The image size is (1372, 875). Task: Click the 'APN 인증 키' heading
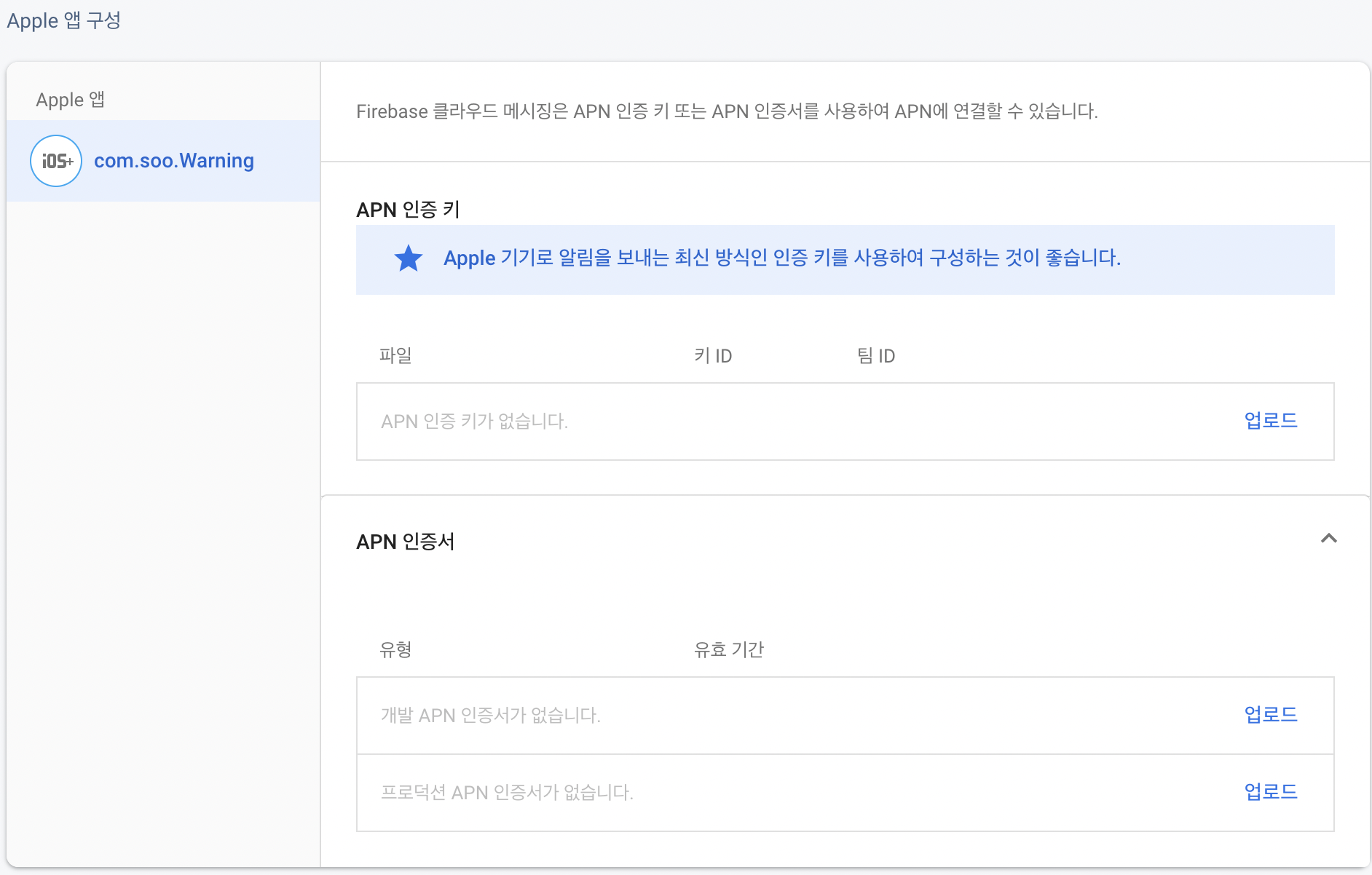408,210
